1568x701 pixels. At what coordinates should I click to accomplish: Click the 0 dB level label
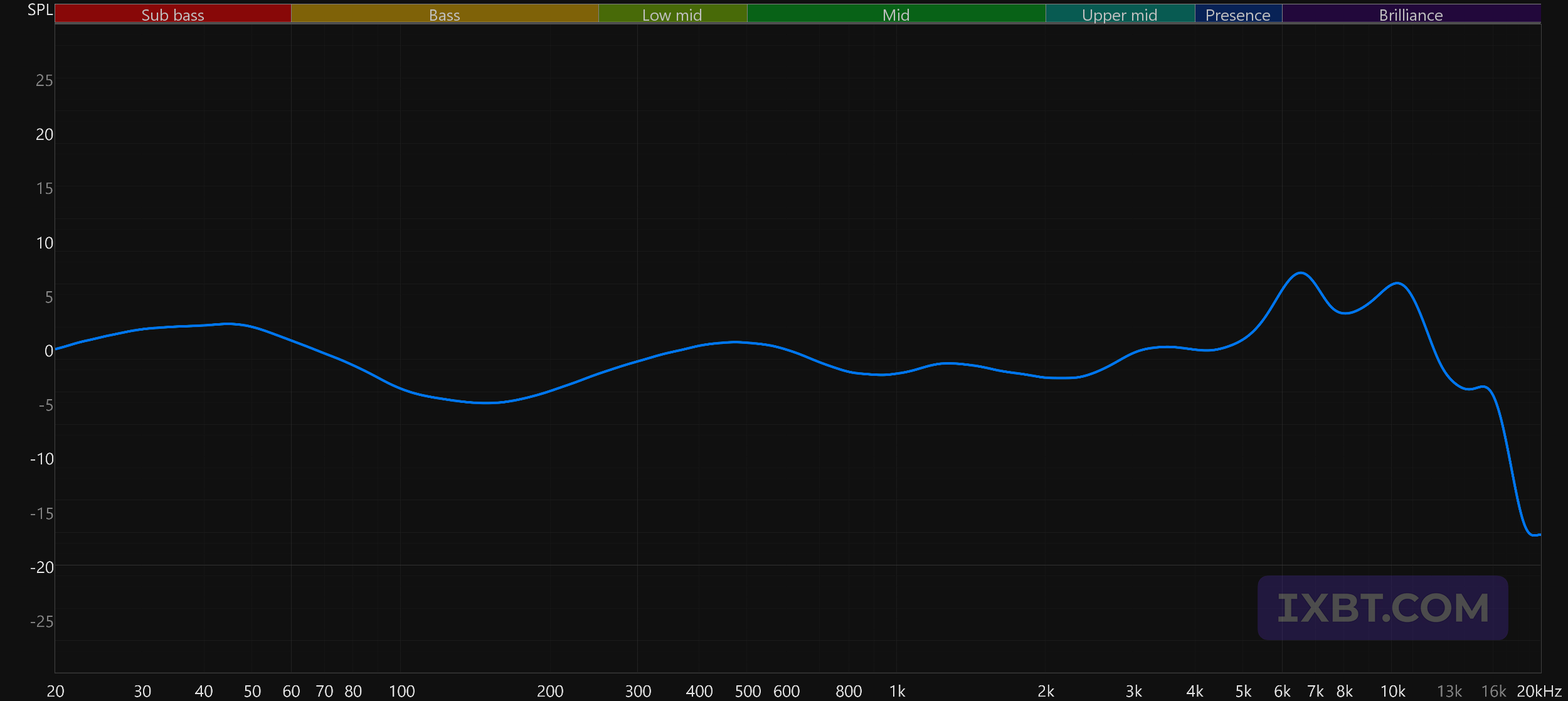(x=48, y=351)
